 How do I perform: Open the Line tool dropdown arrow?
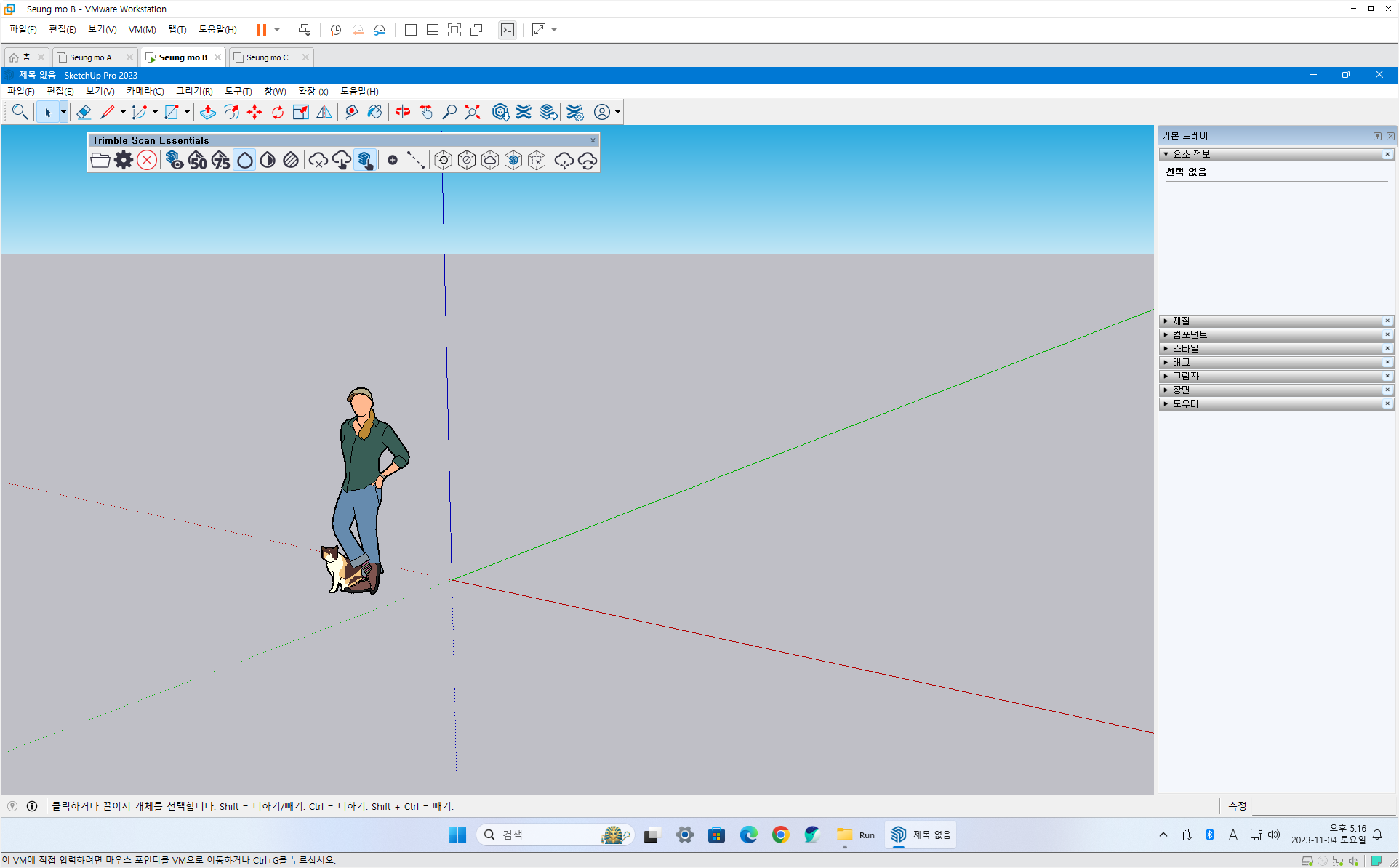point(123,112)
